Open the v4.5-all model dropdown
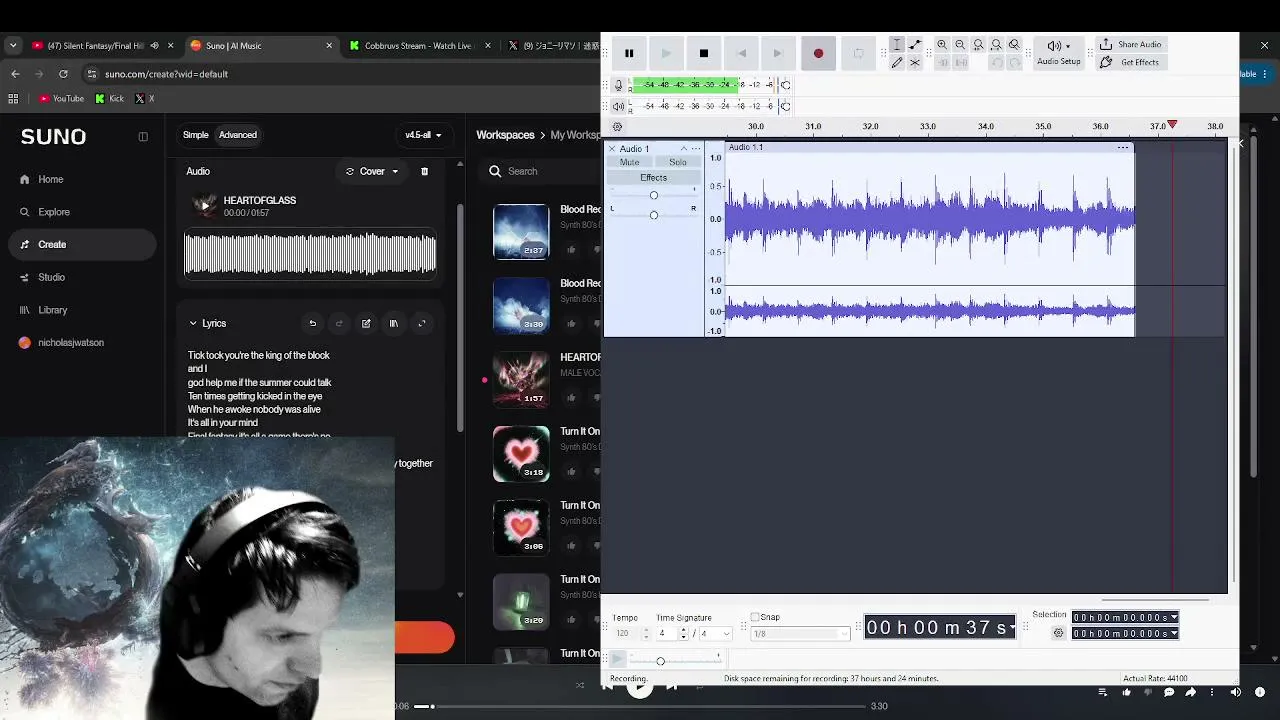 (x=423, y=135)
